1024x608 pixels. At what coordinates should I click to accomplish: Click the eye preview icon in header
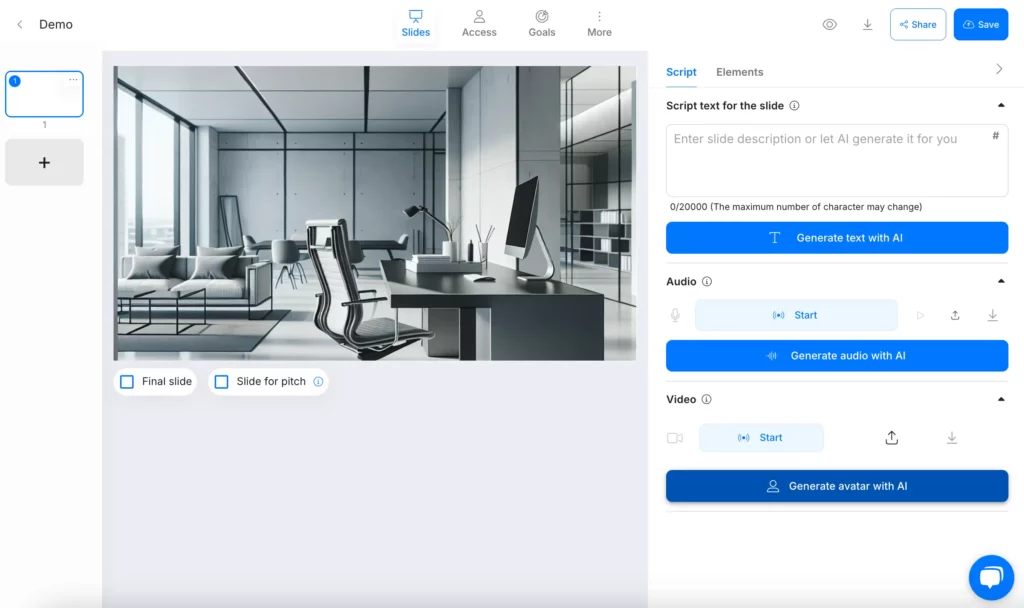[x=829, y=24]
